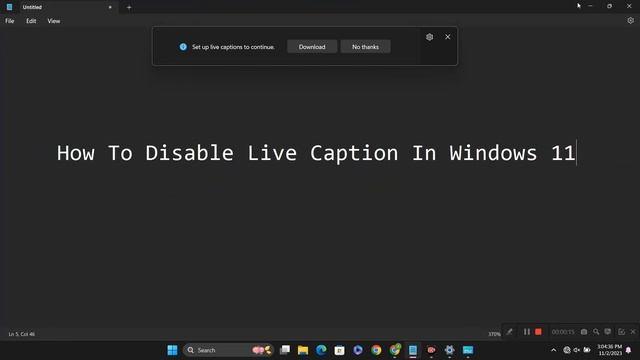Click the recorder magnifier zoom icon
This screenshot has height=360, width=640.
596,332
